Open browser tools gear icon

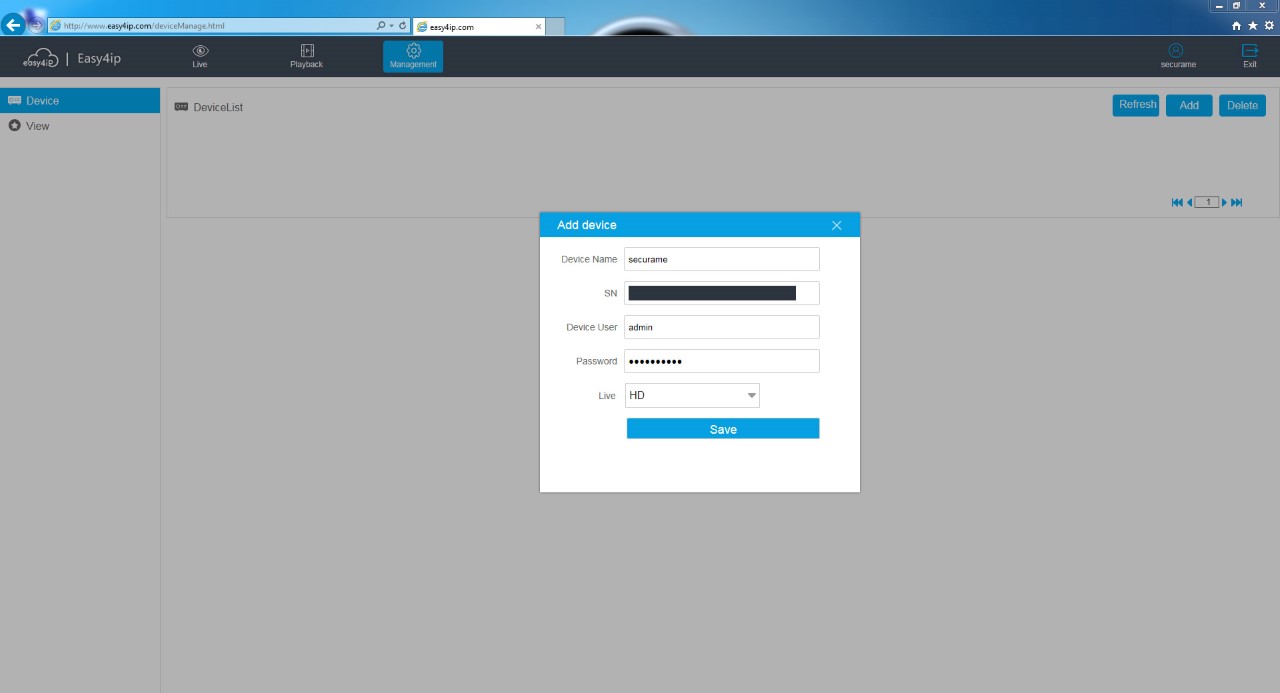point(1269,26)
